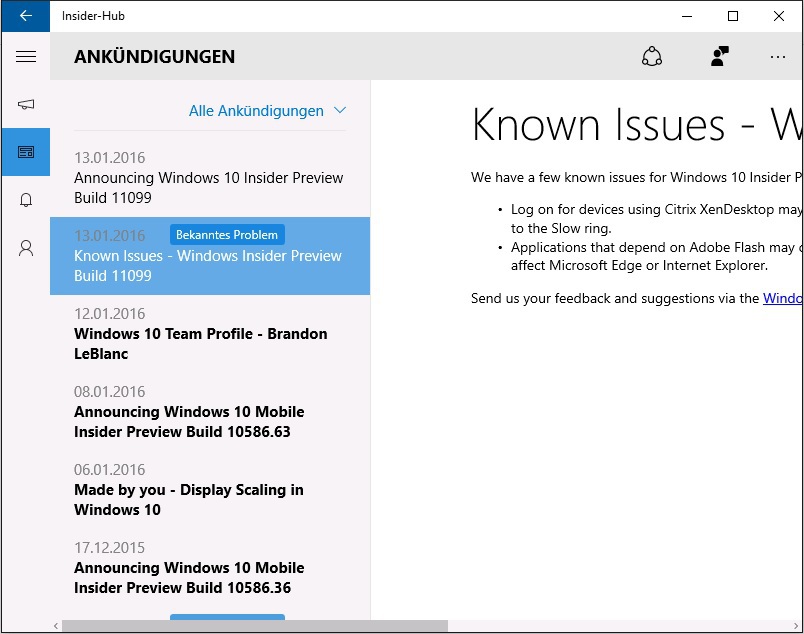Open Made by you - Display Scaling article
This screenshot has width=804, height=634.
coord(210,490)
